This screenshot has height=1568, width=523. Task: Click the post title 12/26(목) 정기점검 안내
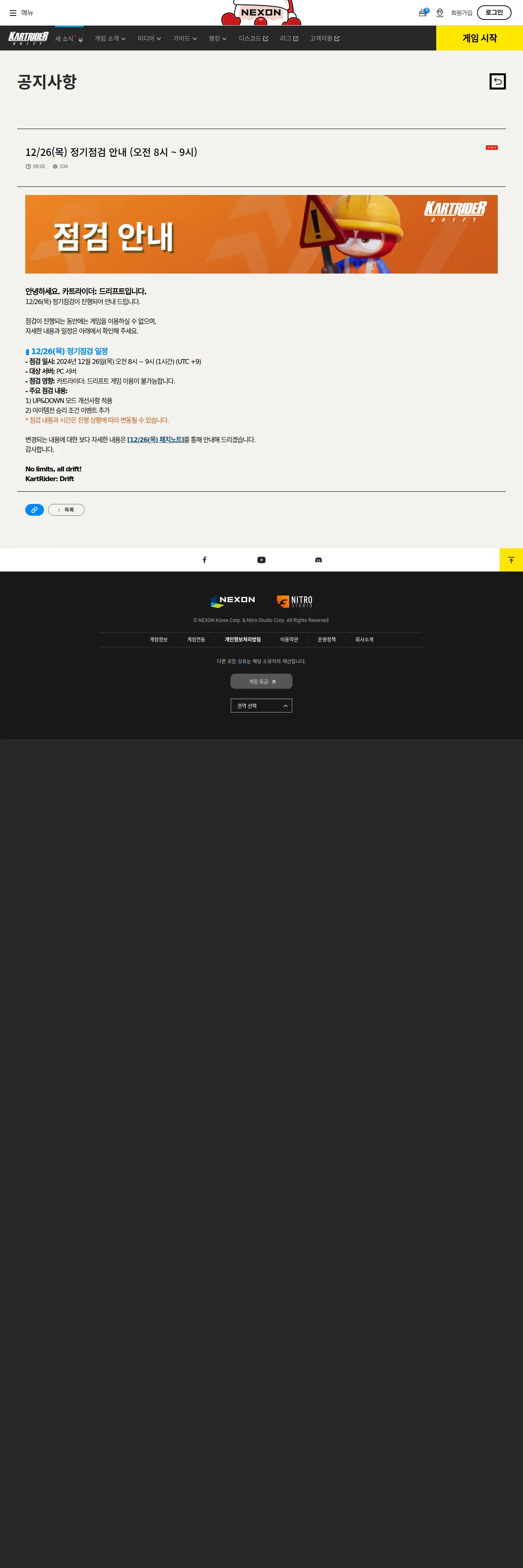point(112,152)
